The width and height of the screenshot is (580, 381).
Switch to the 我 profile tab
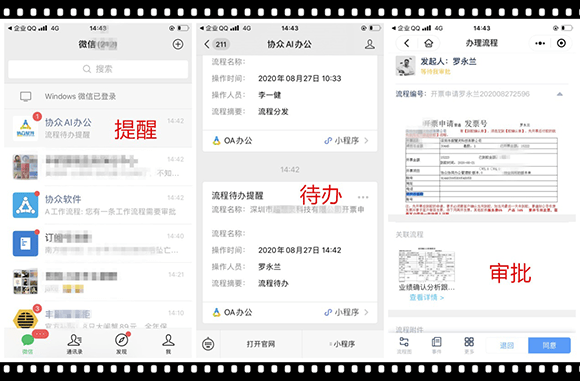(x=168, y=343)
